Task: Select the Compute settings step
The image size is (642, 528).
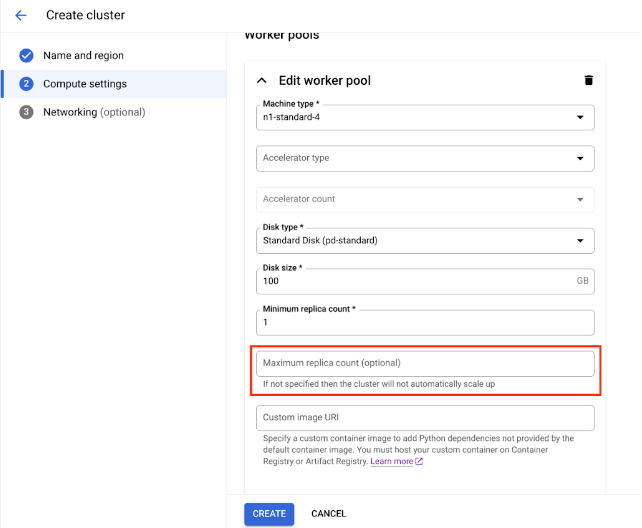Action: (85, 84)
